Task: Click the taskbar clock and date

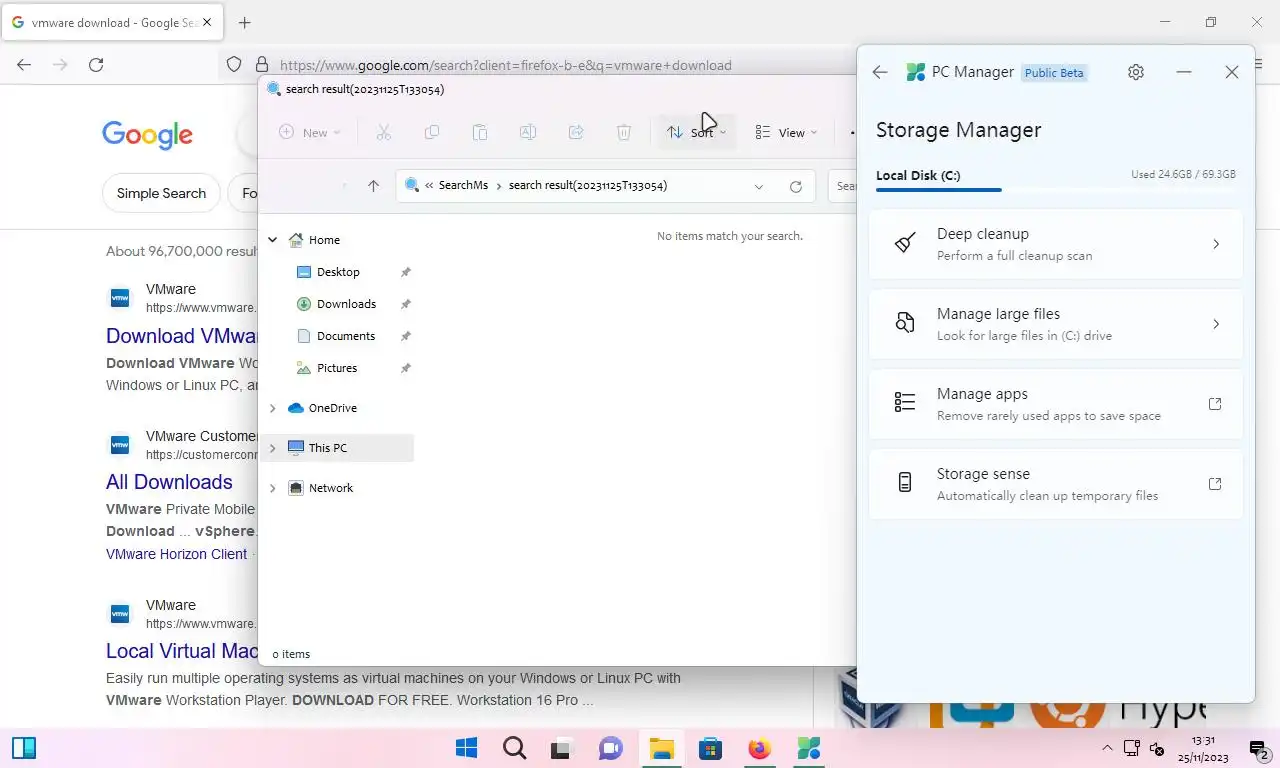Action: [x=1204, y=749]
